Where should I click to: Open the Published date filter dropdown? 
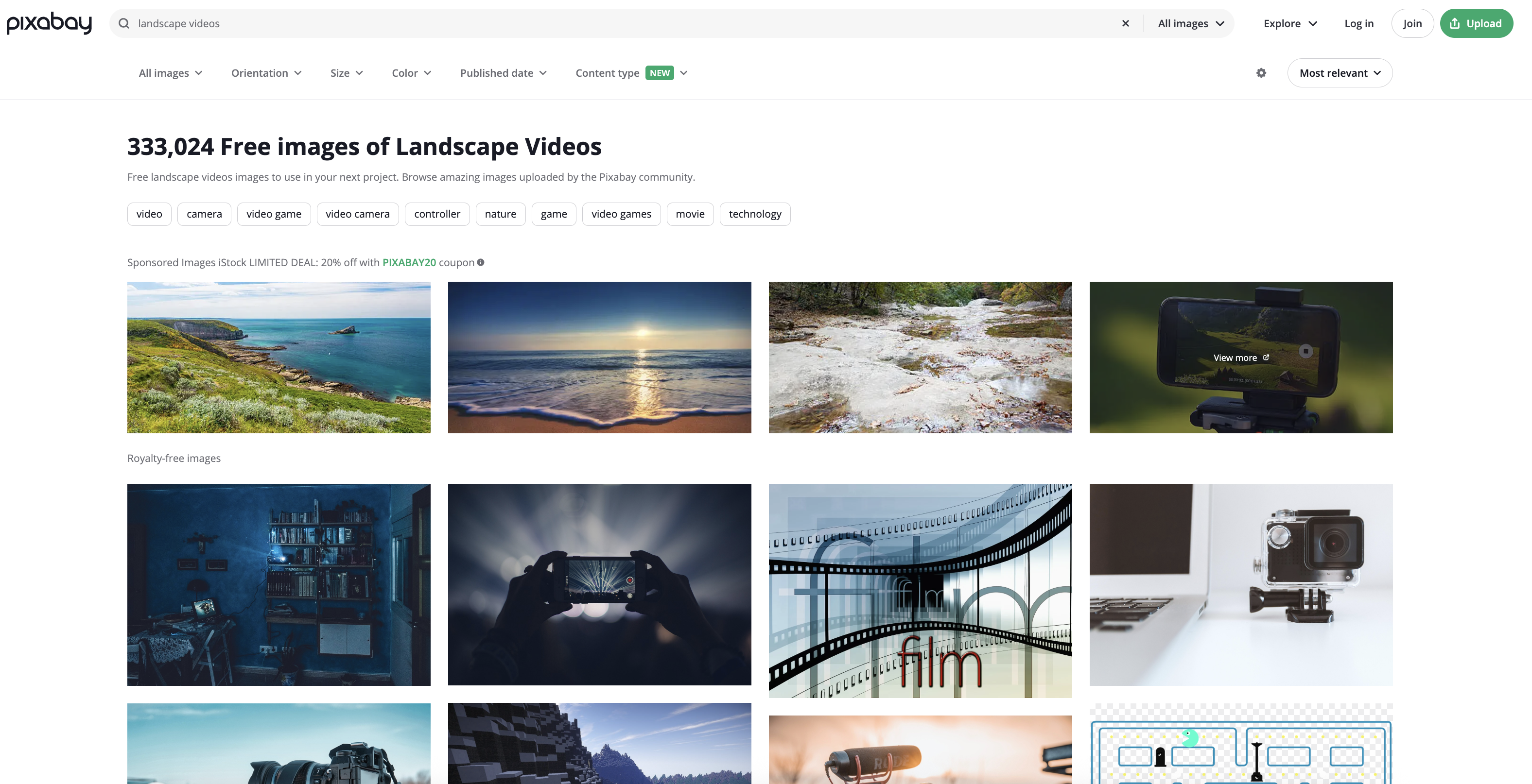click(503, 72)
